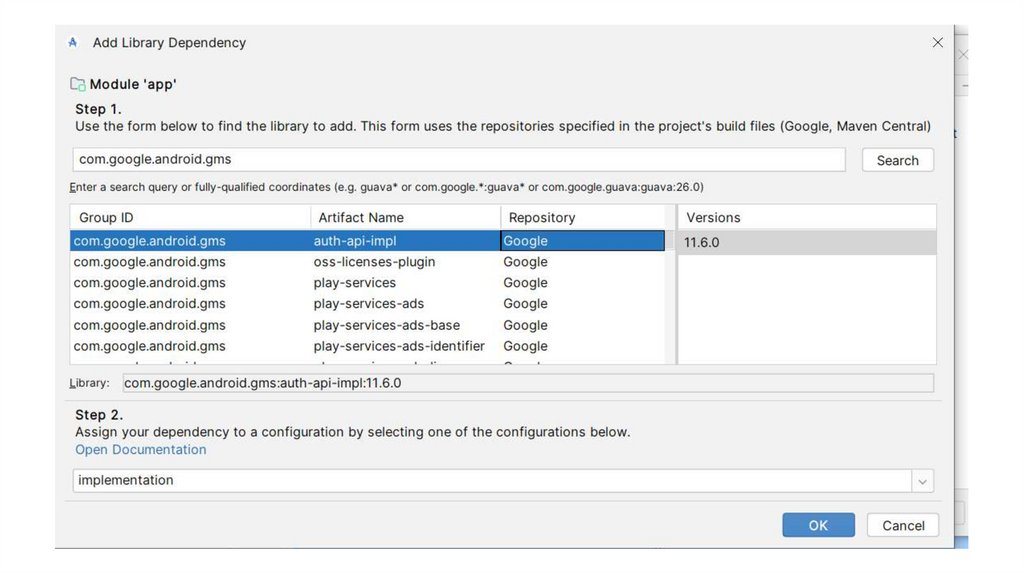
Task: Click the Library coordinates field
Action: [528, 383]
